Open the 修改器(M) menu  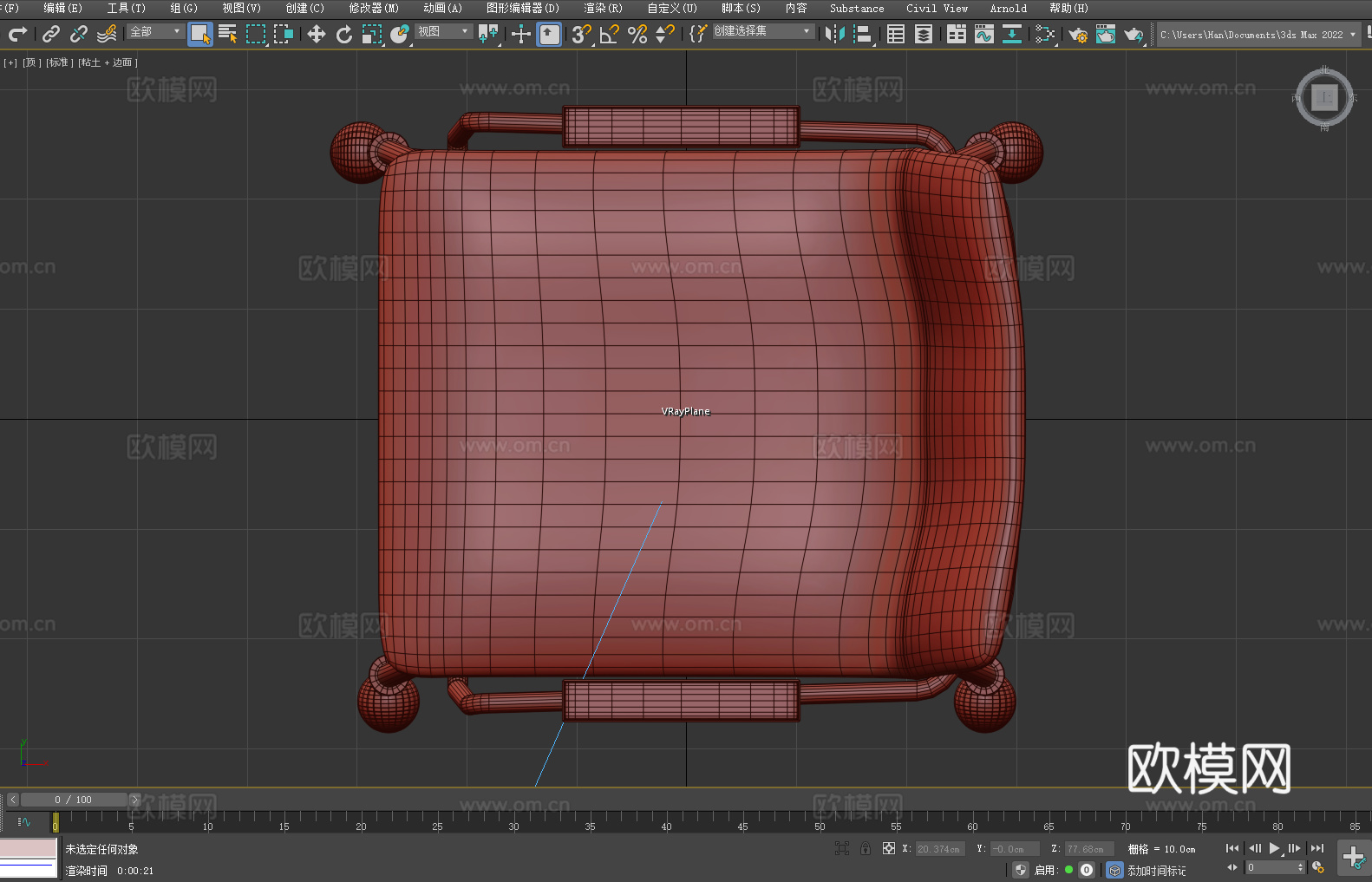[x=374, y=8]
